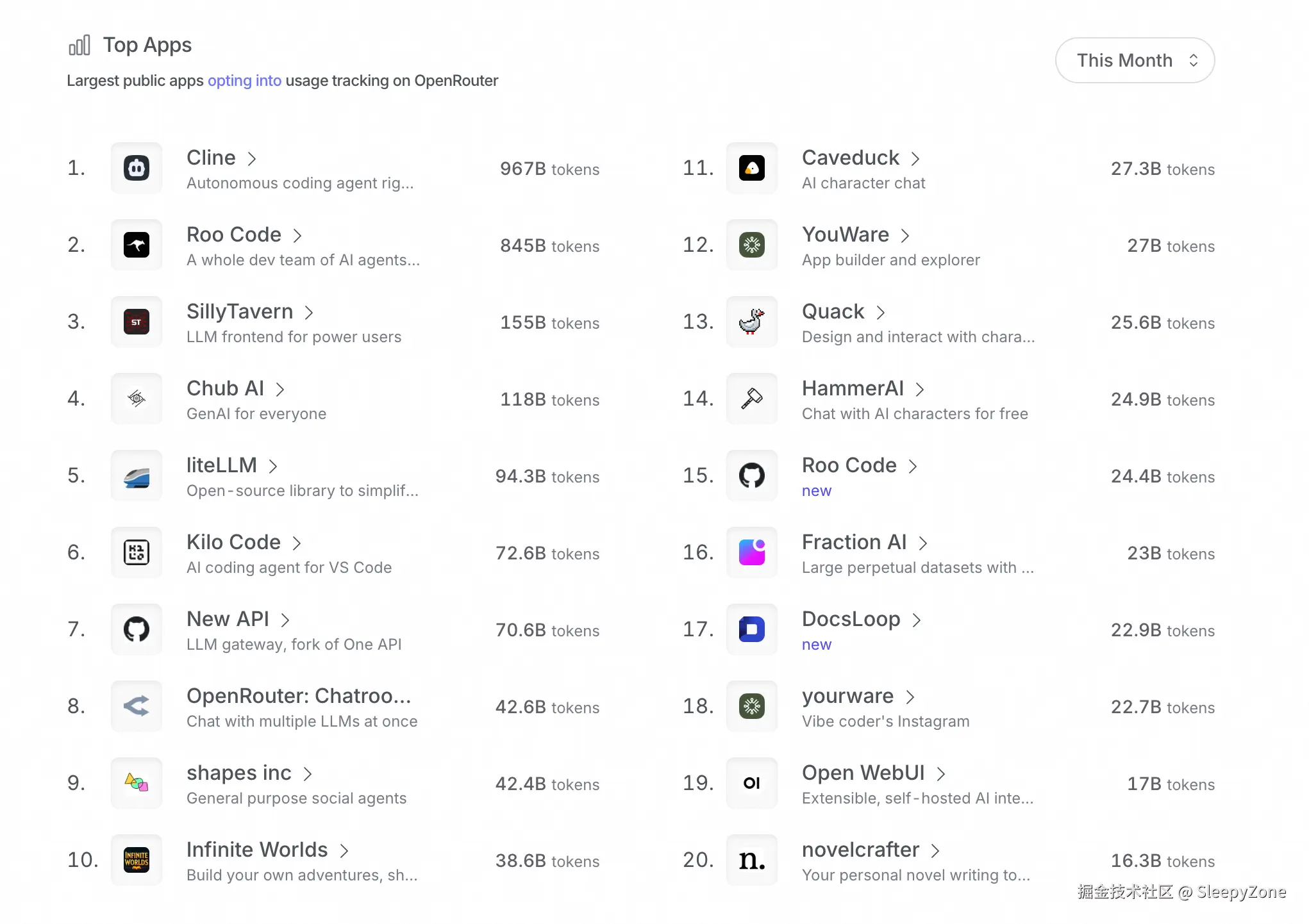The width and height of the screenshot is (1309, 924).
Task: Expand the chevron next to Chub AI
Action: [280, 389]
